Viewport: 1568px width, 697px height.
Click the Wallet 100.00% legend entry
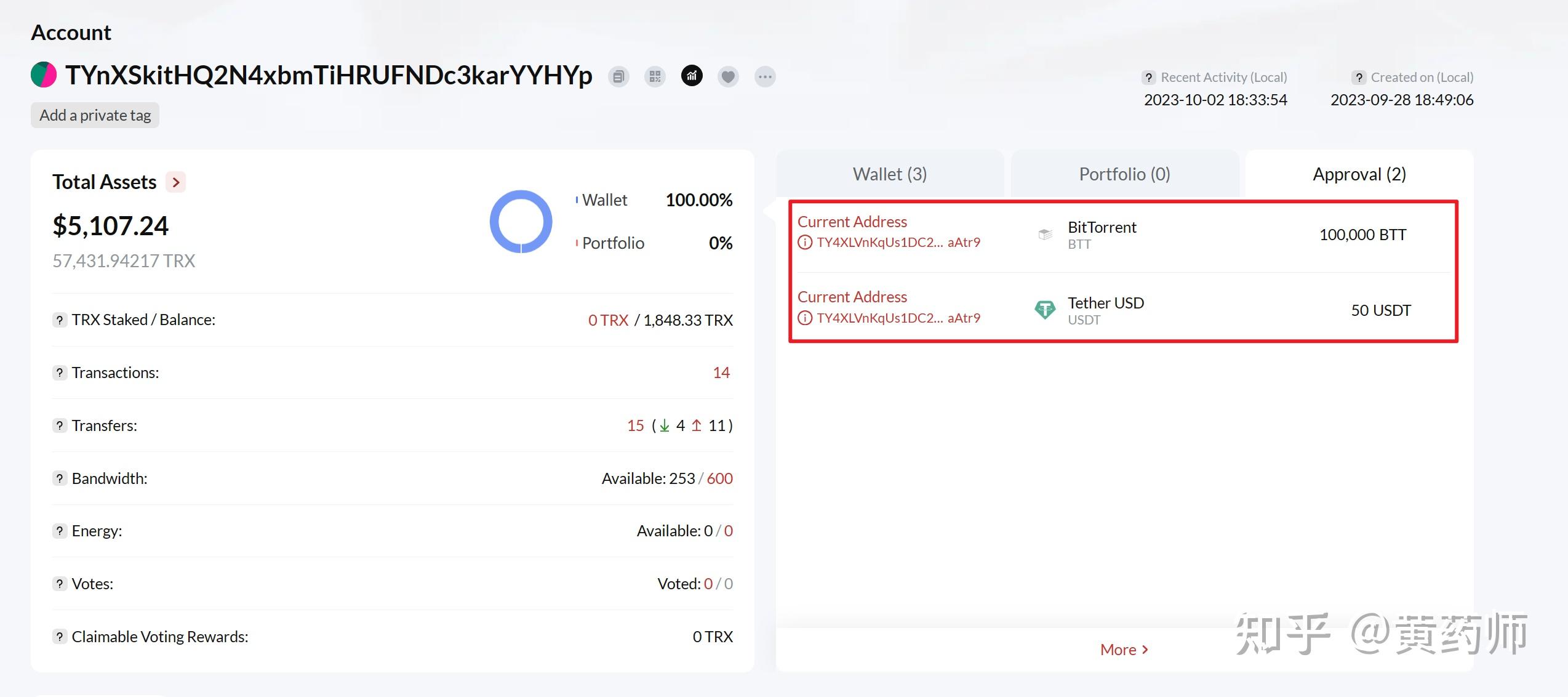click(x=654, y=200)
